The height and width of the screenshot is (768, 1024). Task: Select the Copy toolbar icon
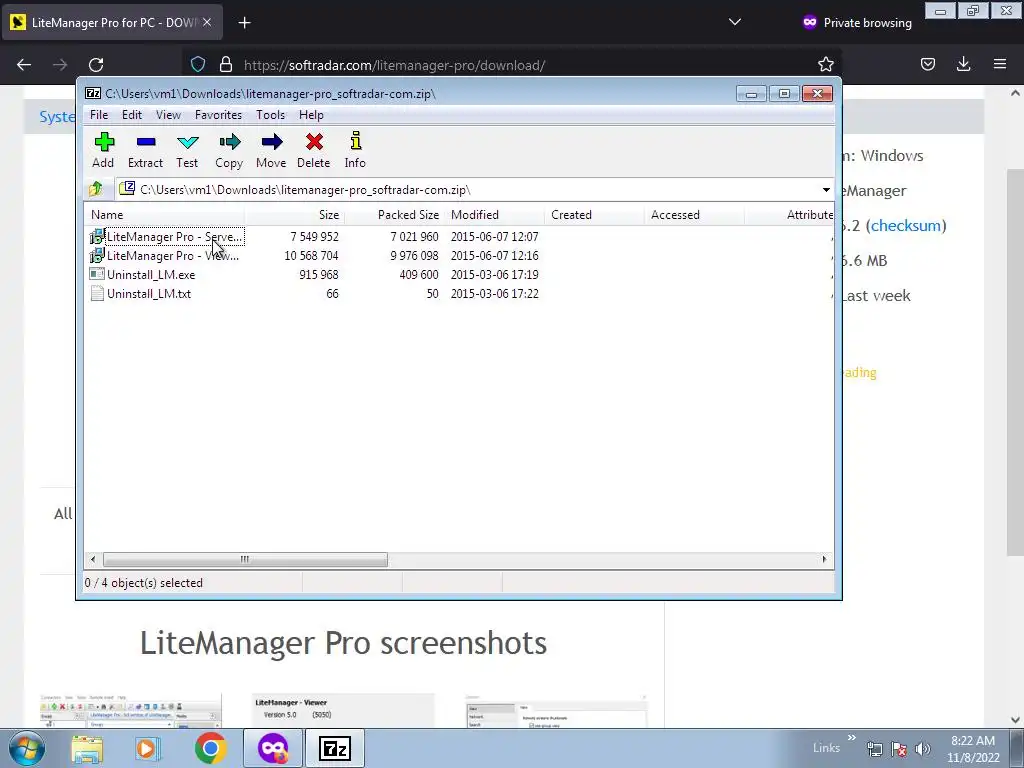click(x=229, y=150)
